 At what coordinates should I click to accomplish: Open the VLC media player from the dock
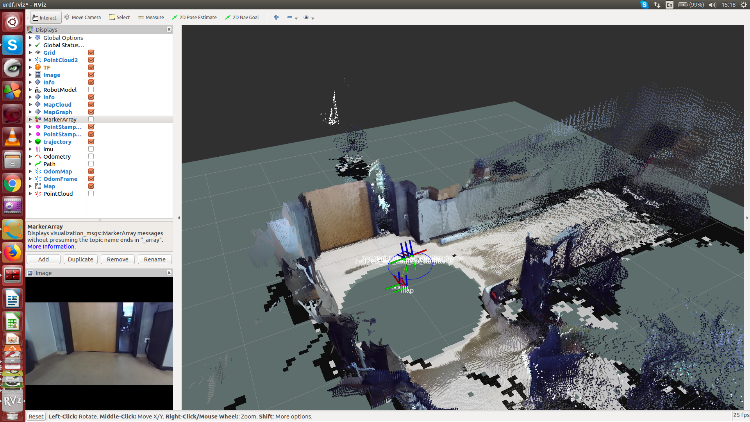coord(12,137)
